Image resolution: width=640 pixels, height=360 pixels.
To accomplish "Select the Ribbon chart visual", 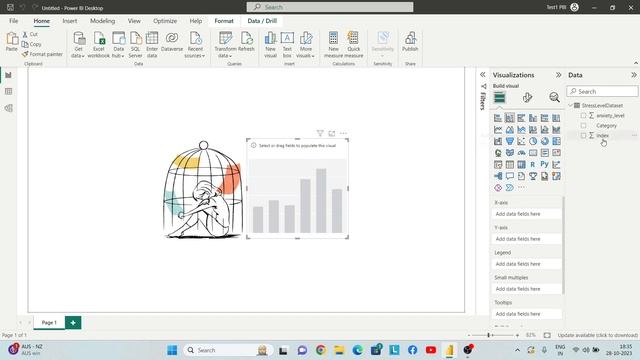I will pos(556,129).
